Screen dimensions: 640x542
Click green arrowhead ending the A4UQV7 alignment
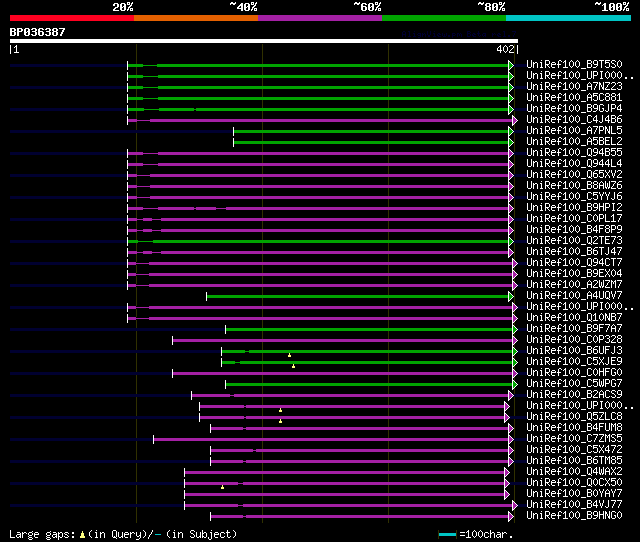click(x=511, y=297)
